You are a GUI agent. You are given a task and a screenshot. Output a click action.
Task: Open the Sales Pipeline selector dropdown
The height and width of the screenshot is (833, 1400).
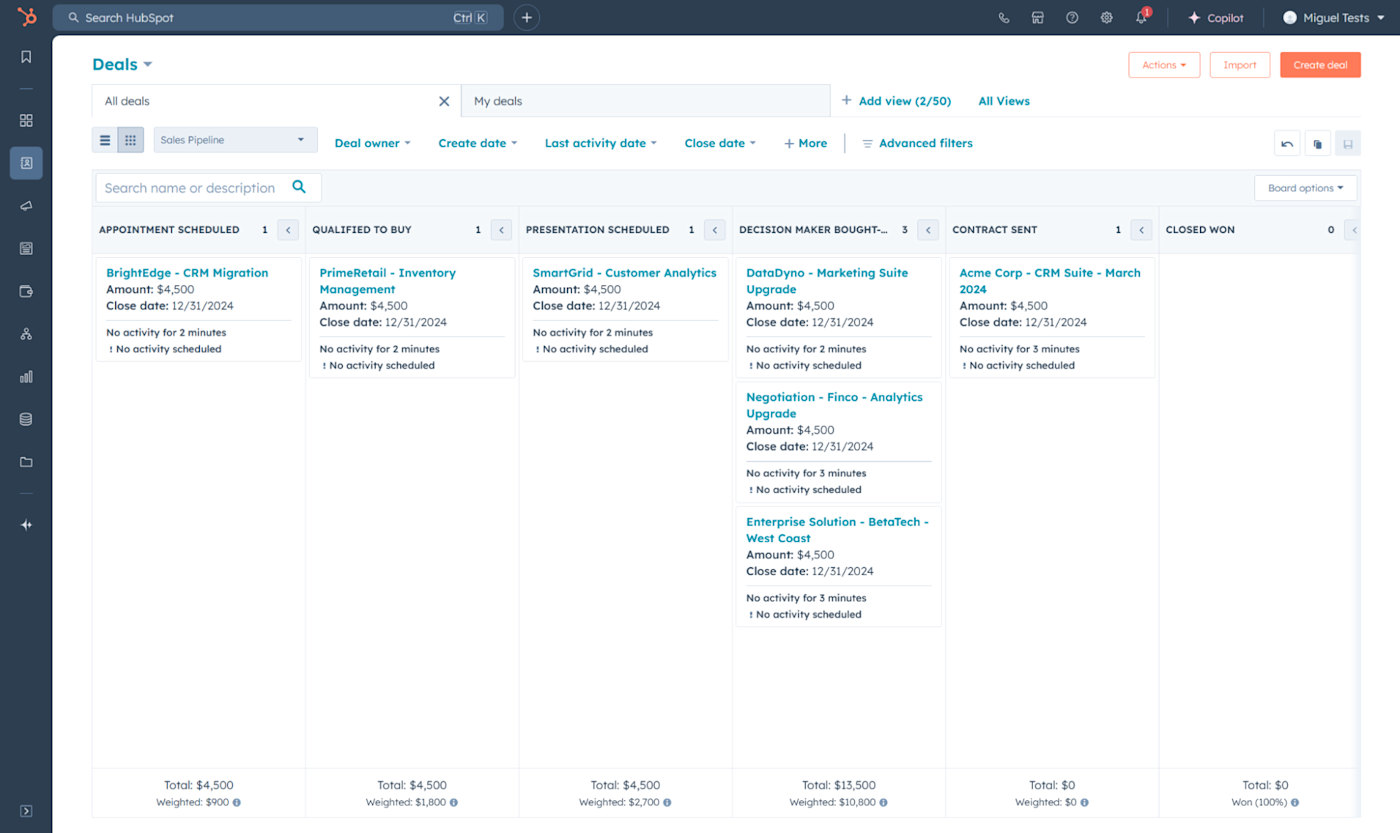(235, 140)
